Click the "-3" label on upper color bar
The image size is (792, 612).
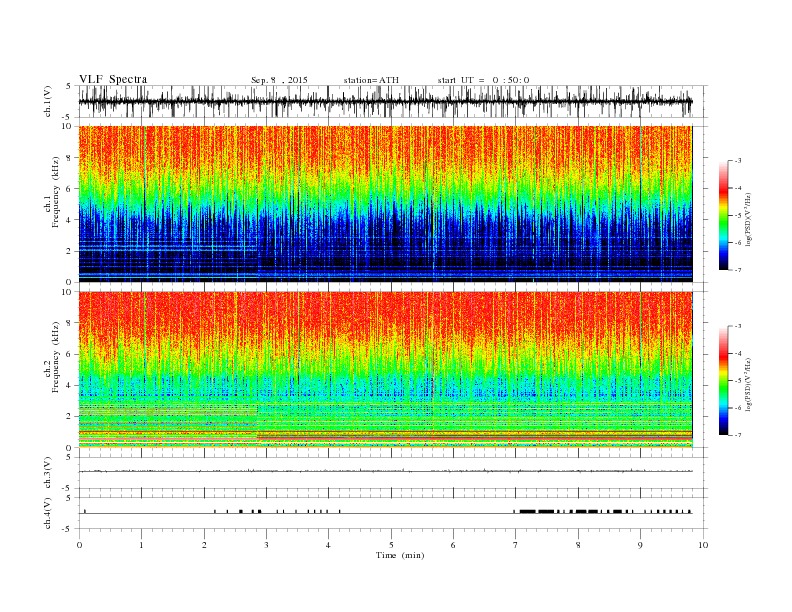(738, 161)
